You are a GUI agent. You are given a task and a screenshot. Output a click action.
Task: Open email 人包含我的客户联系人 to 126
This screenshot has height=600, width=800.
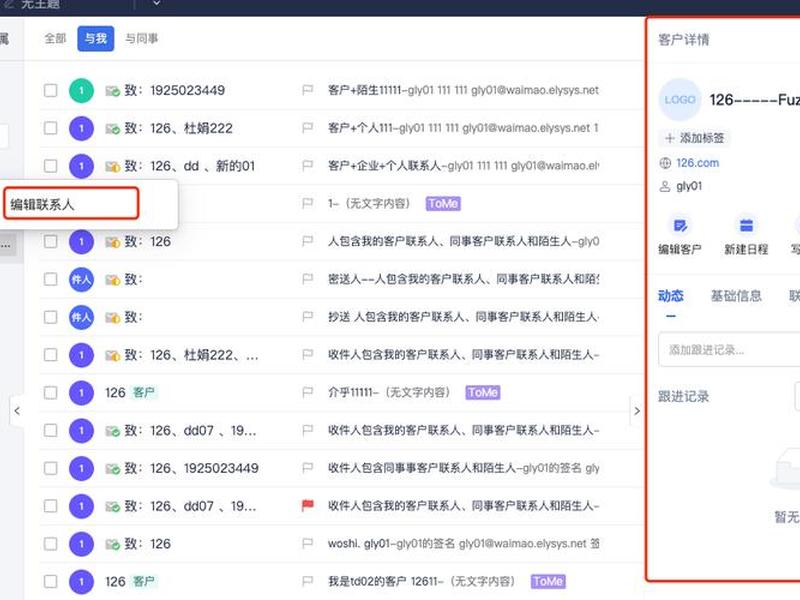pos(463,241)
